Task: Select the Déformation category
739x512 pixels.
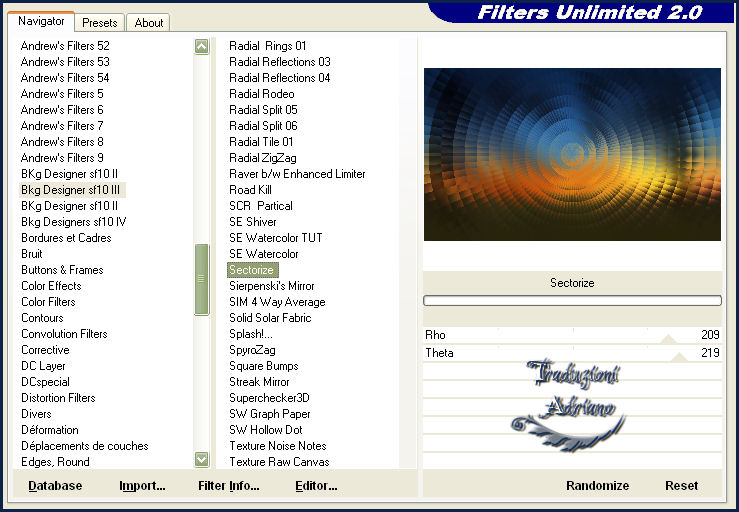Action: tap(49, 430)
